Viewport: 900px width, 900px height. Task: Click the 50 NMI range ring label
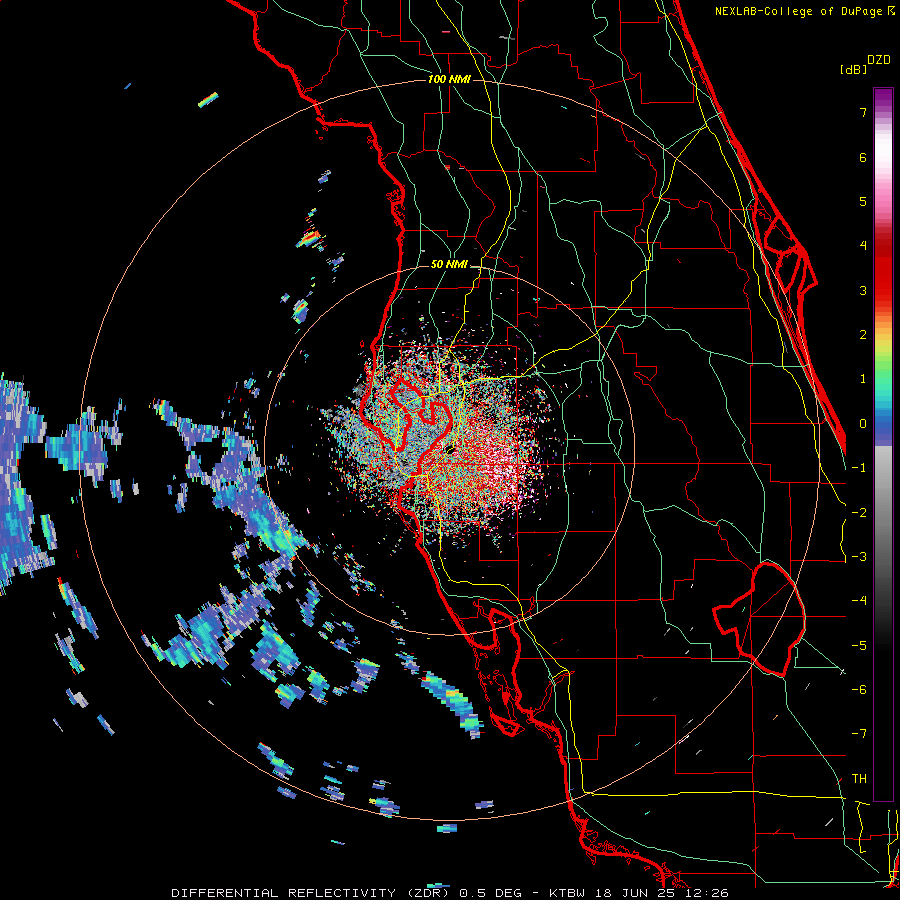click(x=449, y=264)
